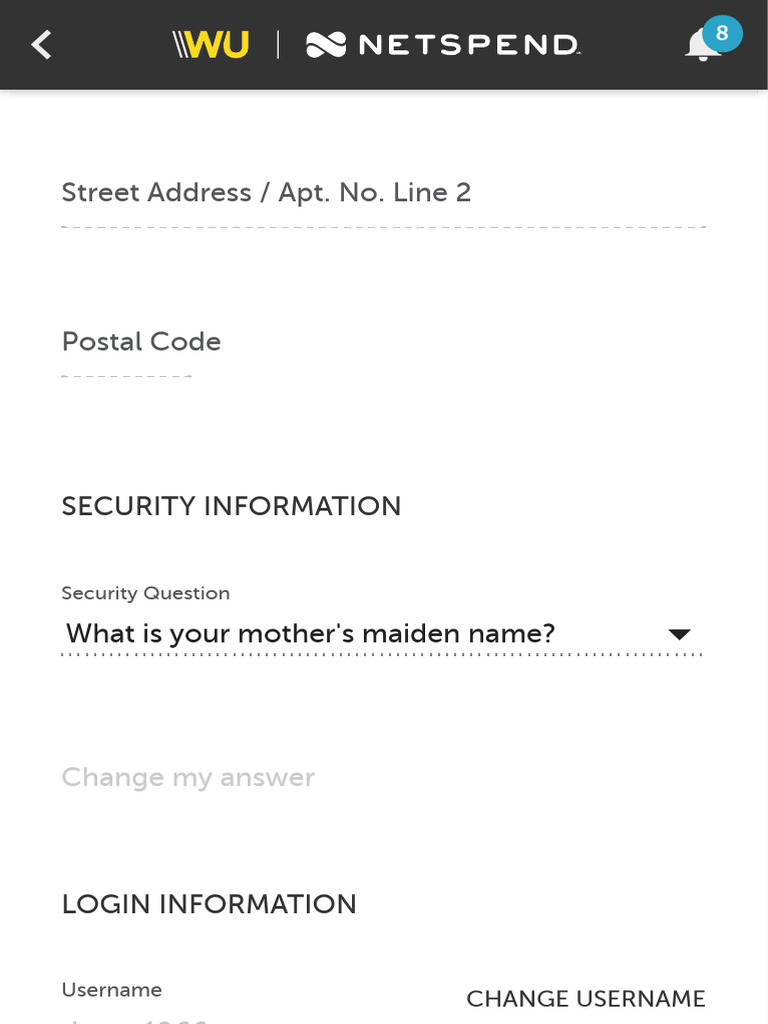
Task: Select the Change my answer field
Action: tap(188, 778)
